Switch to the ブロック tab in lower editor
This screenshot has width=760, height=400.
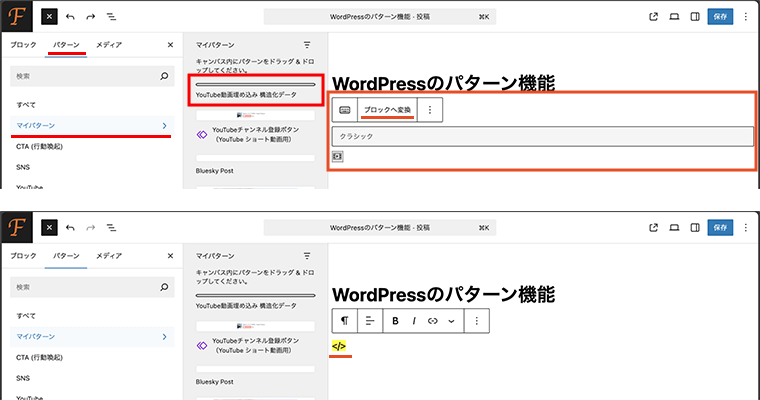(x=23, y=256)
